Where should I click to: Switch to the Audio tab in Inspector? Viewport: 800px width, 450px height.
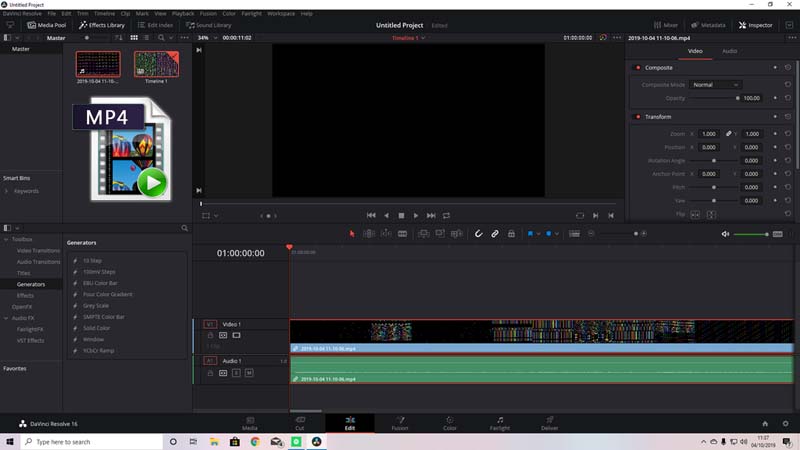(x=729, y=51)
